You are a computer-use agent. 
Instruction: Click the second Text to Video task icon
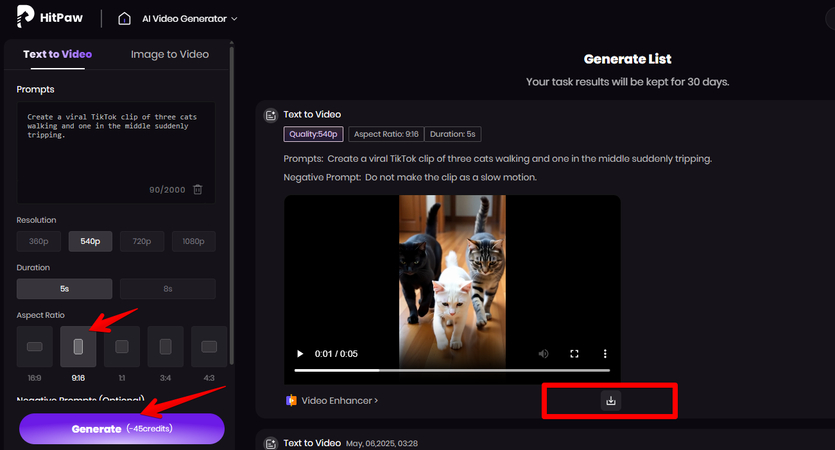[271, 444]
